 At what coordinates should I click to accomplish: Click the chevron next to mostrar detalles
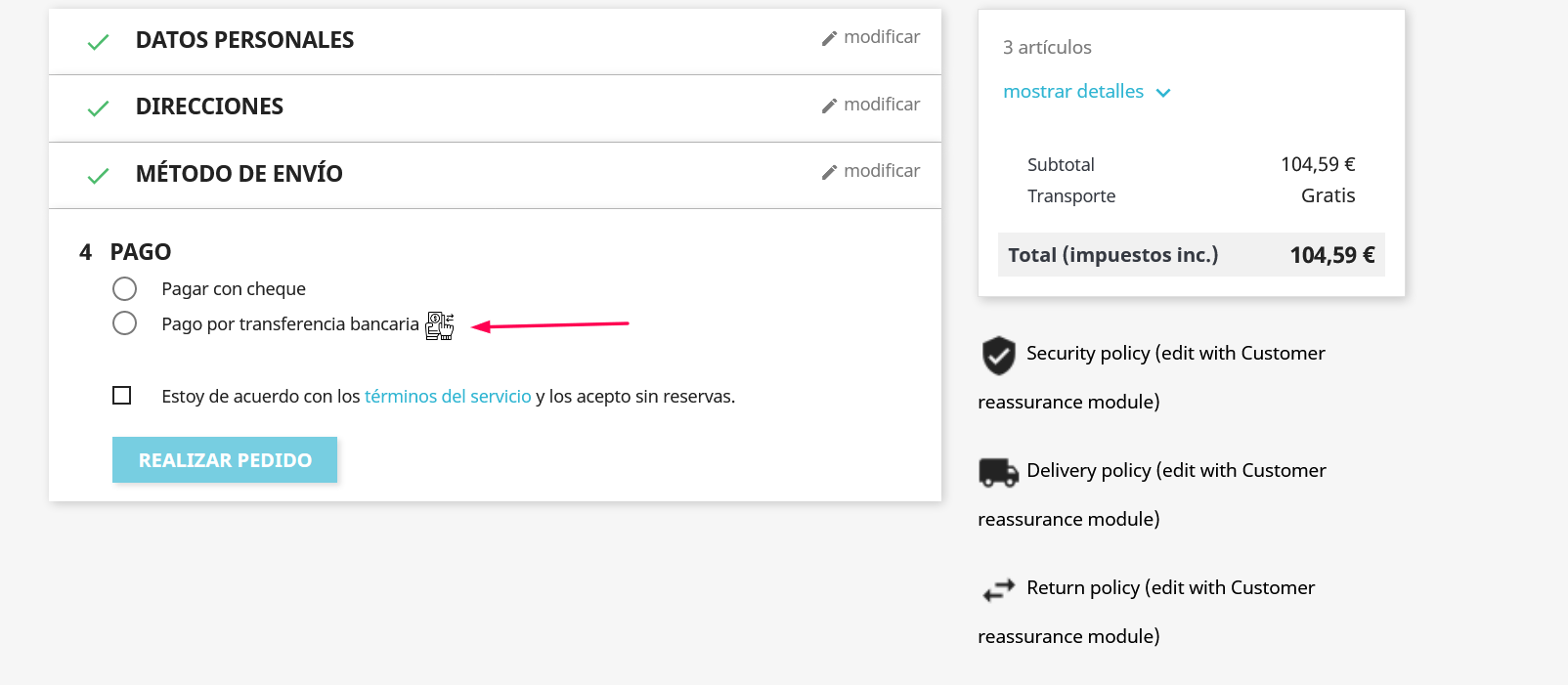pos(1163,93)
